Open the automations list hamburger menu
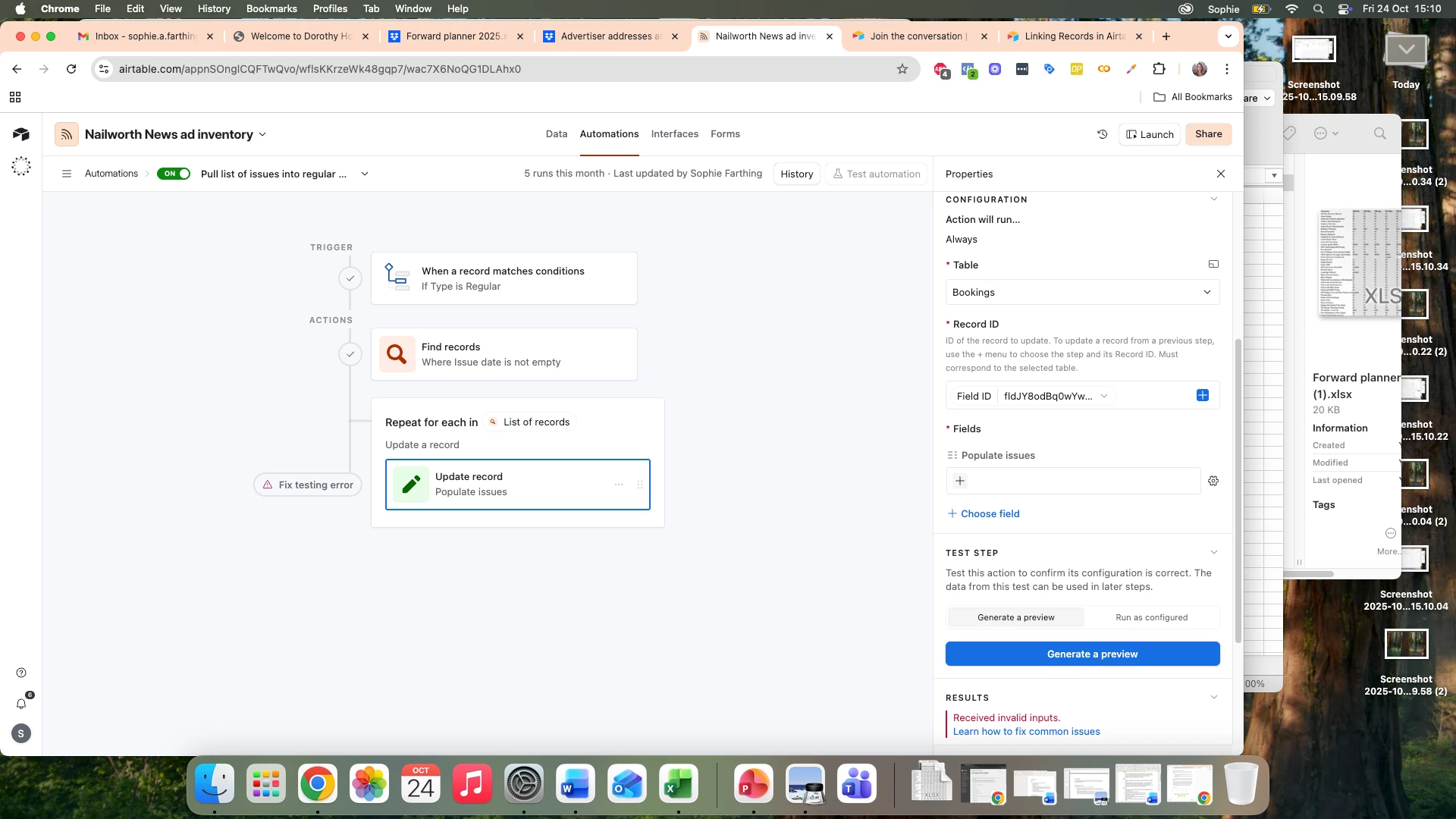 67,174
